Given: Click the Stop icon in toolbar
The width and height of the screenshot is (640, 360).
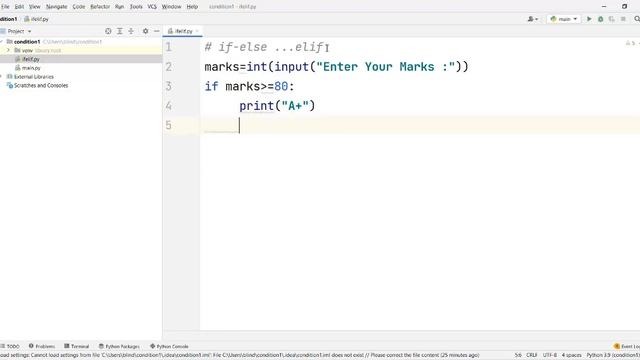Looking at the screenshot, I should [x=623, y=19].
